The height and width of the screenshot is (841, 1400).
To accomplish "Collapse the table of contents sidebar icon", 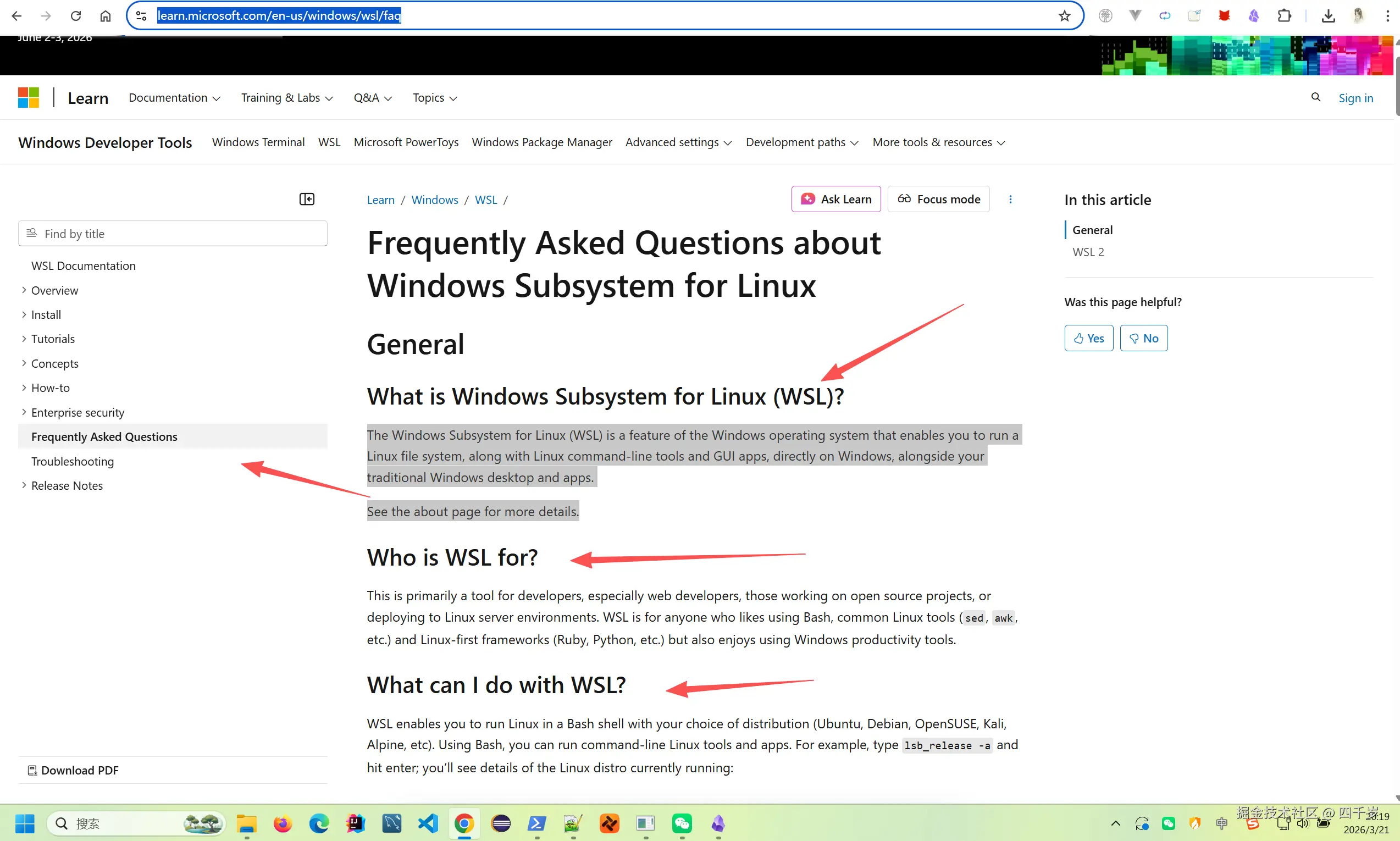I will click(x=307, y=199).
